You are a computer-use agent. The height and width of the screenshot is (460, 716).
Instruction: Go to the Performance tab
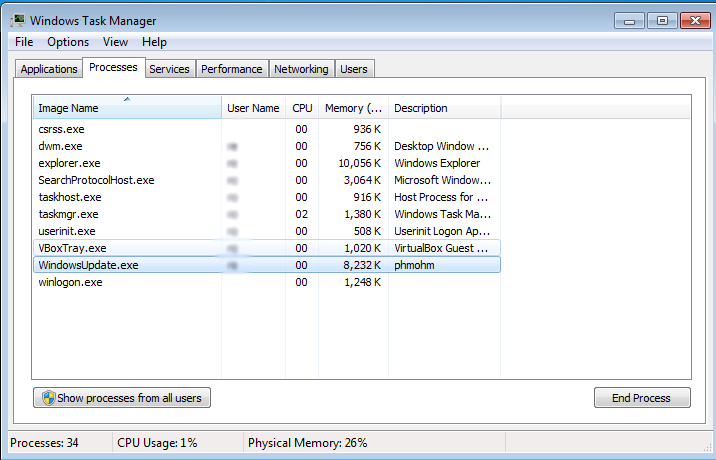coord(232,69)
